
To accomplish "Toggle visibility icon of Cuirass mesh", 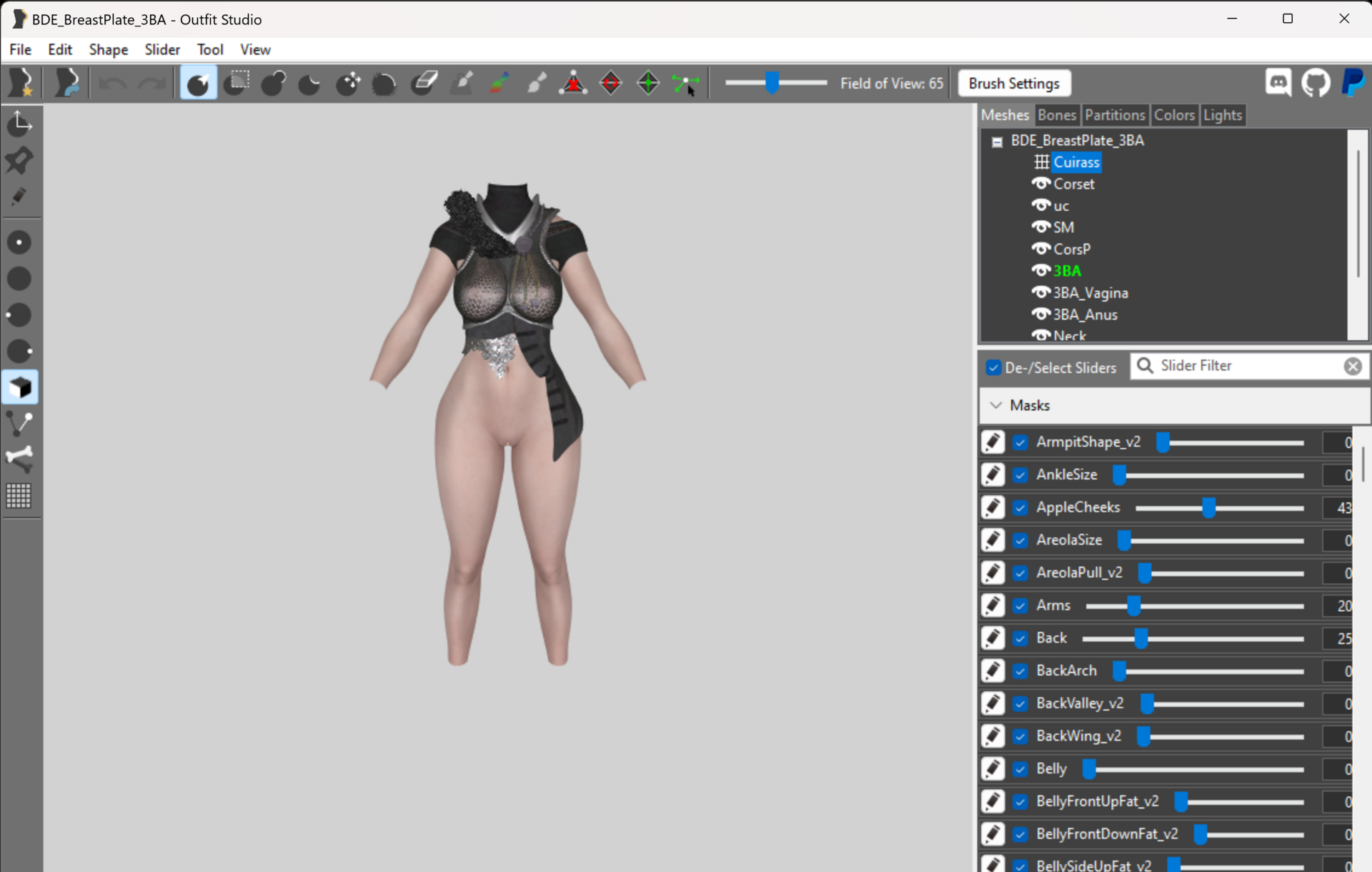I will tap(1042, 162).
